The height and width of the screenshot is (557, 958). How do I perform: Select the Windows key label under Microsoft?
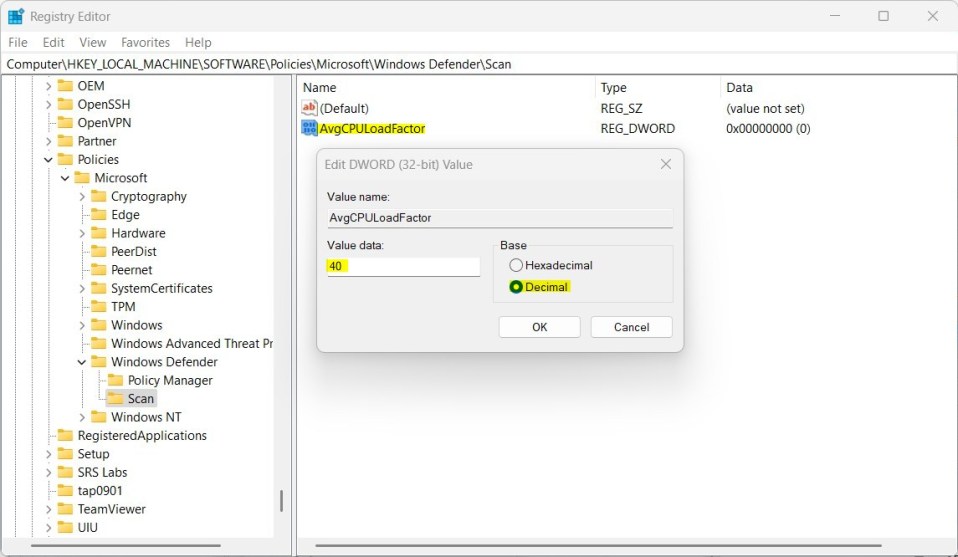click(x=136, y=325)
